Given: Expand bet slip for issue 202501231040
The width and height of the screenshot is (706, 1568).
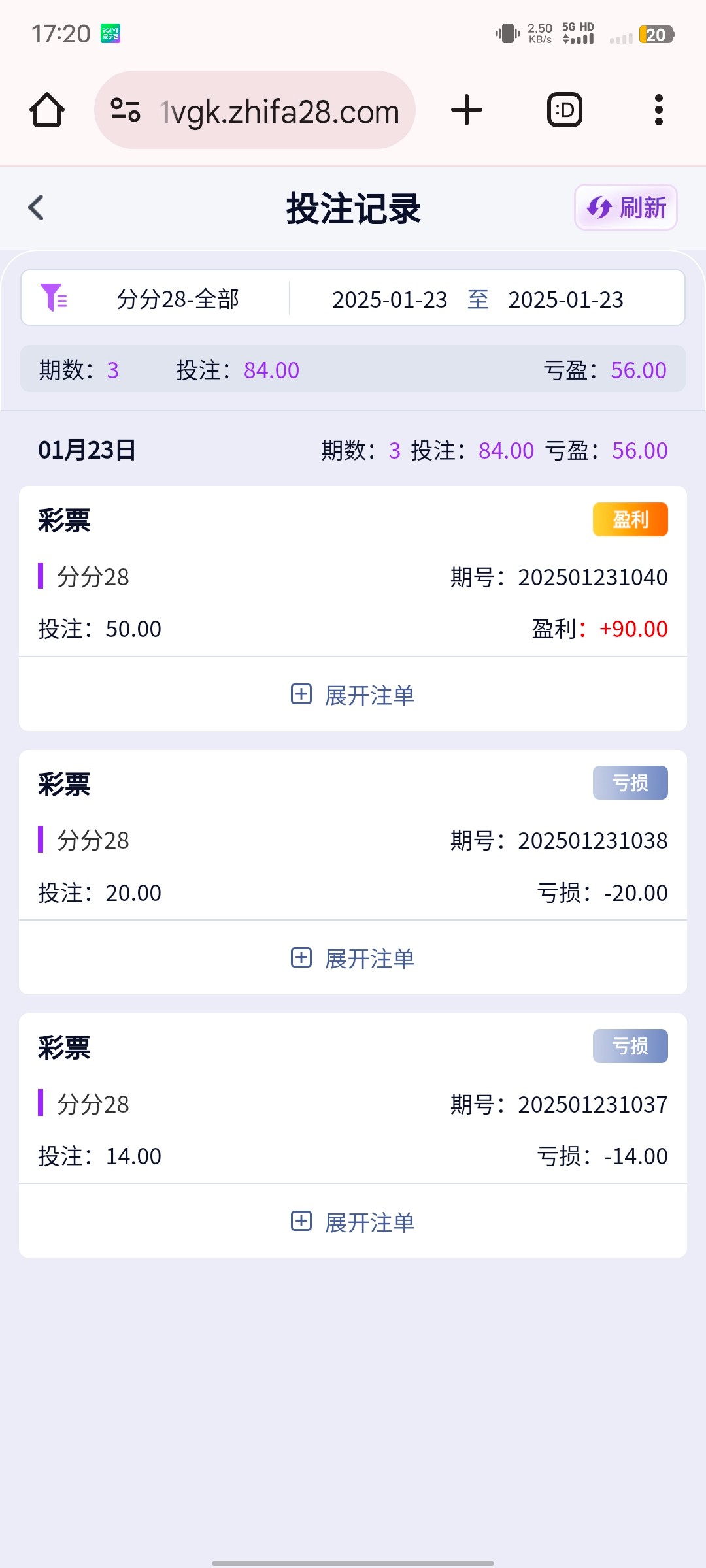Looking at the screenshot, I should [x=370, y=695].
